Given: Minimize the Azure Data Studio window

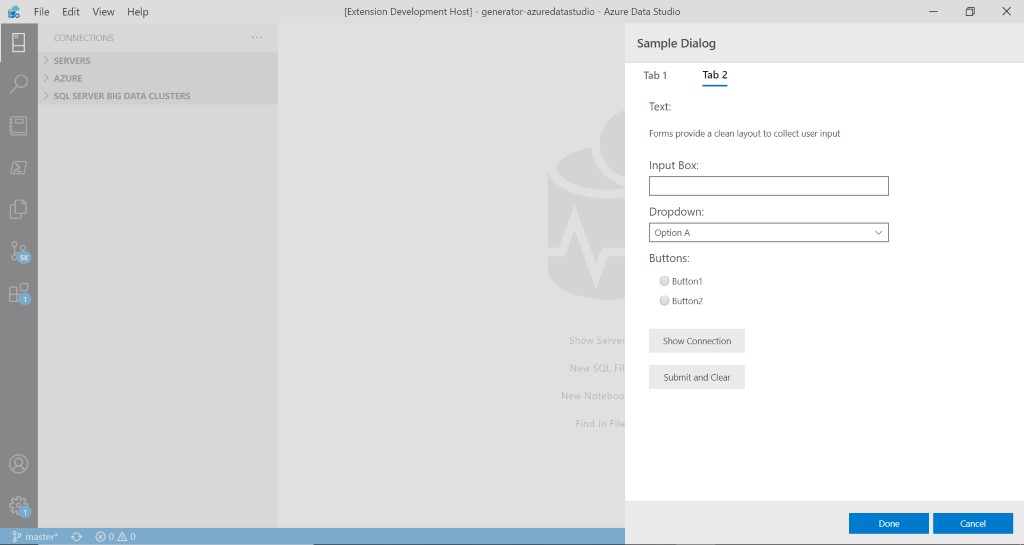Looking at the screenshot, I should tap(934, 12).
